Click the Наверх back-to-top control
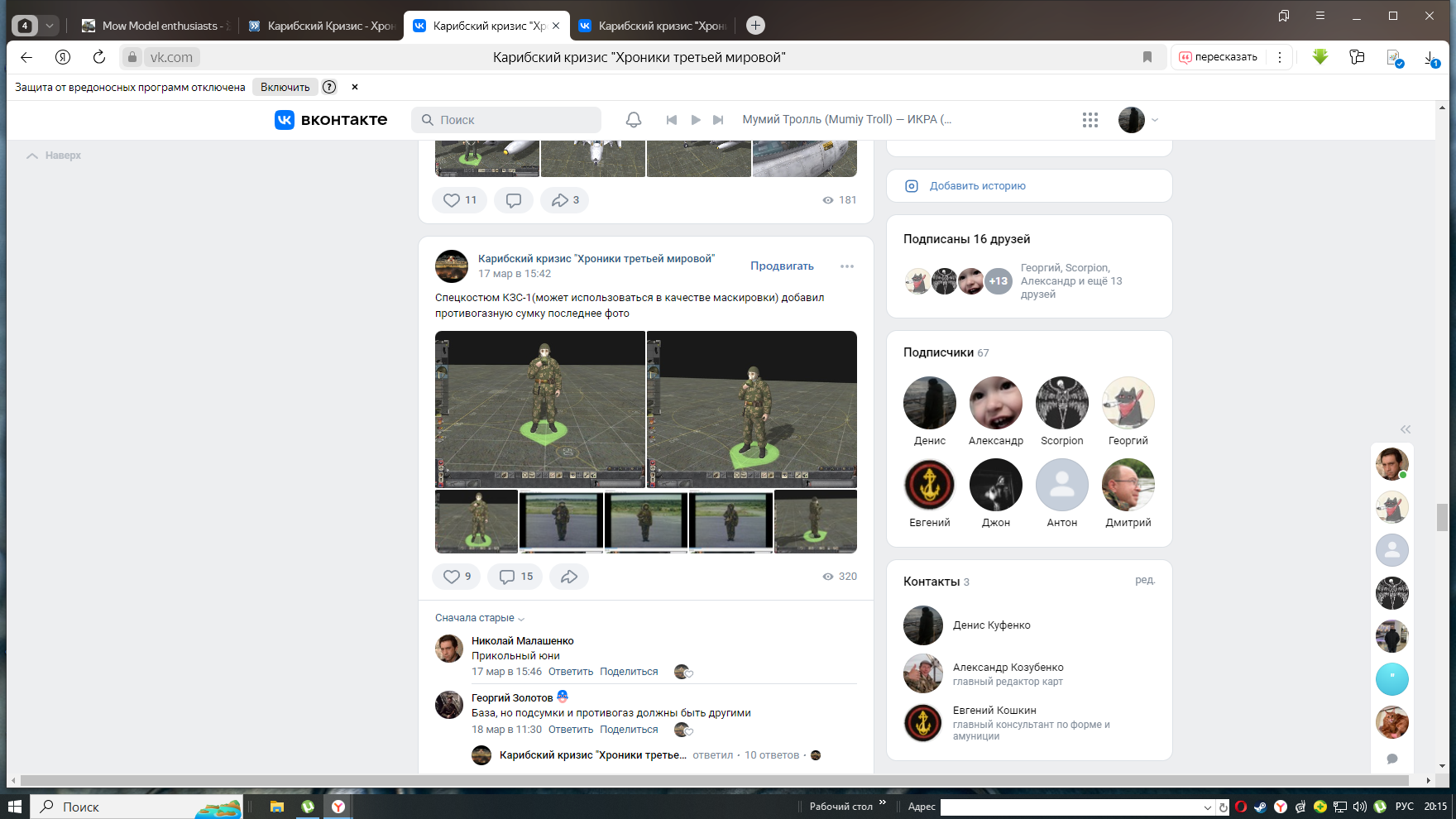The height and width of the screenshot is (819, 1456). coord(54,156)
